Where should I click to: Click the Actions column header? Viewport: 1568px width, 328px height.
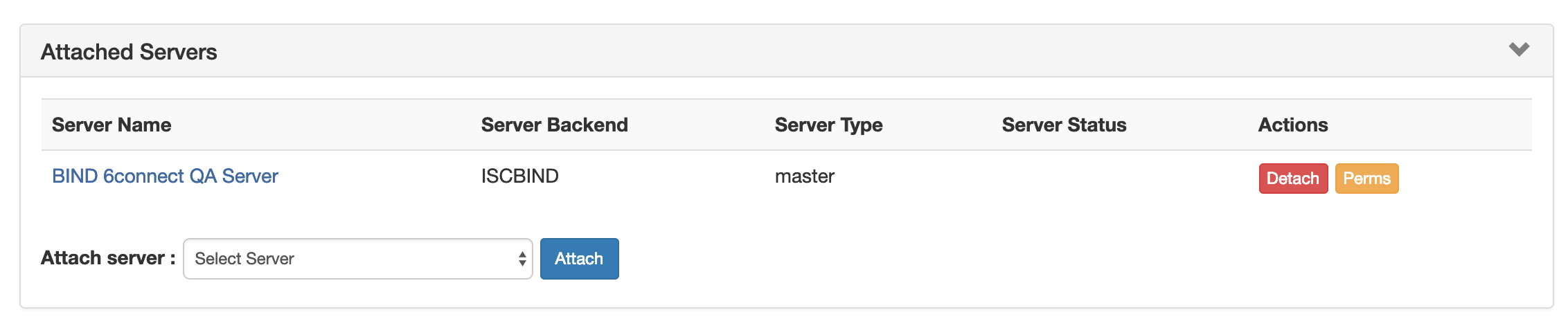(x=1292, y=125)
